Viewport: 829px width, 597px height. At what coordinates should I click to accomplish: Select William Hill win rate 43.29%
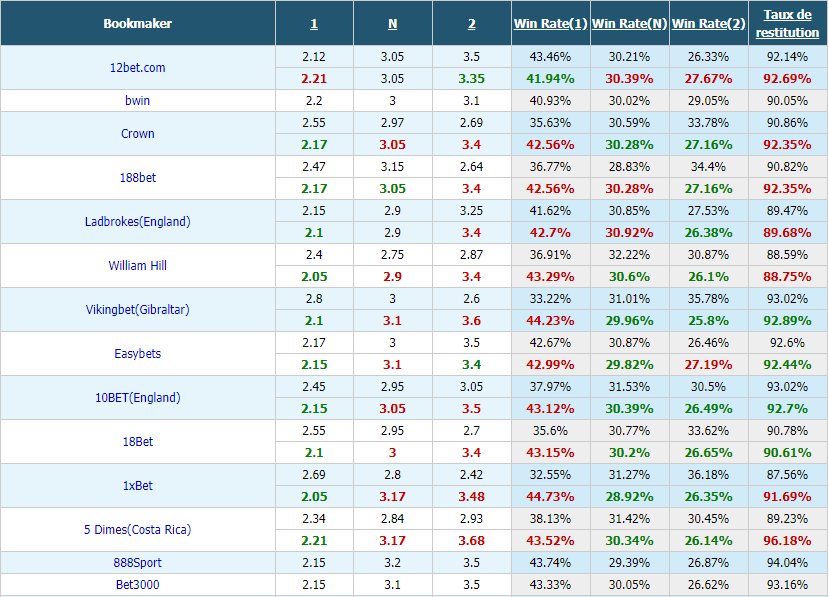pyautogui.click(x=550, y=277)
